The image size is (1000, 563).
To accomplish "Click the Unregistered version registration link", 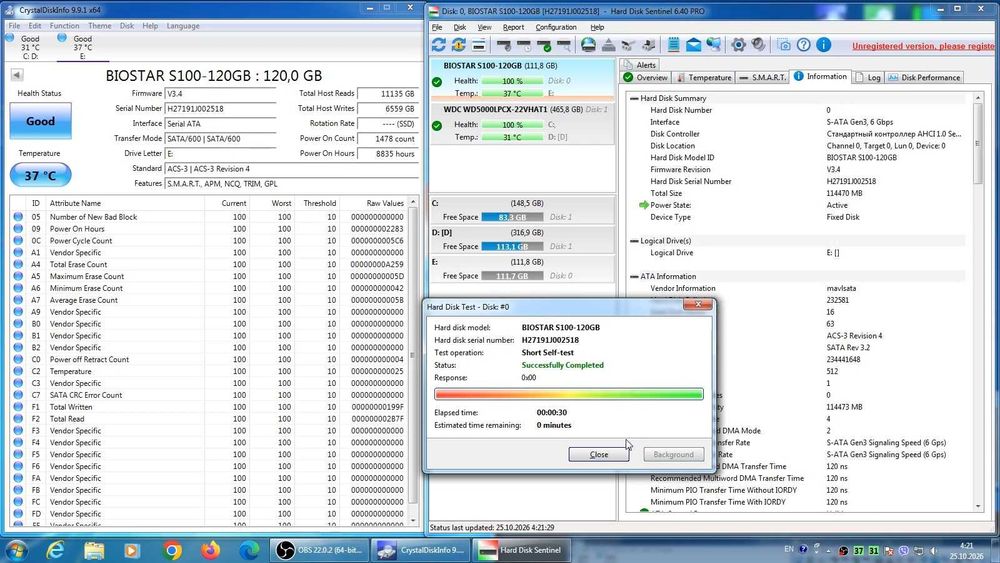I will pos(923,46).
